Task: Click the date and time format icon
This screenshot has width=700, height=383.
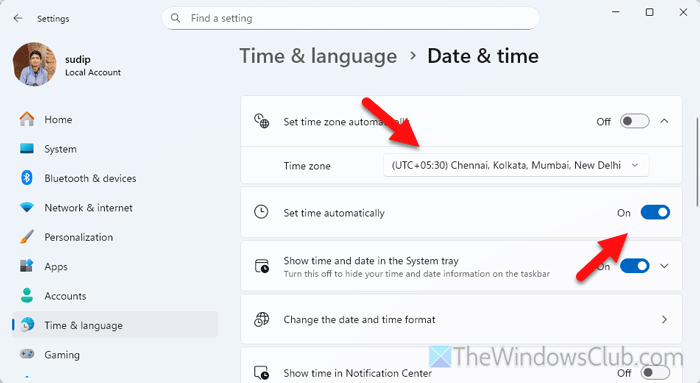Action: pos(262,319)
